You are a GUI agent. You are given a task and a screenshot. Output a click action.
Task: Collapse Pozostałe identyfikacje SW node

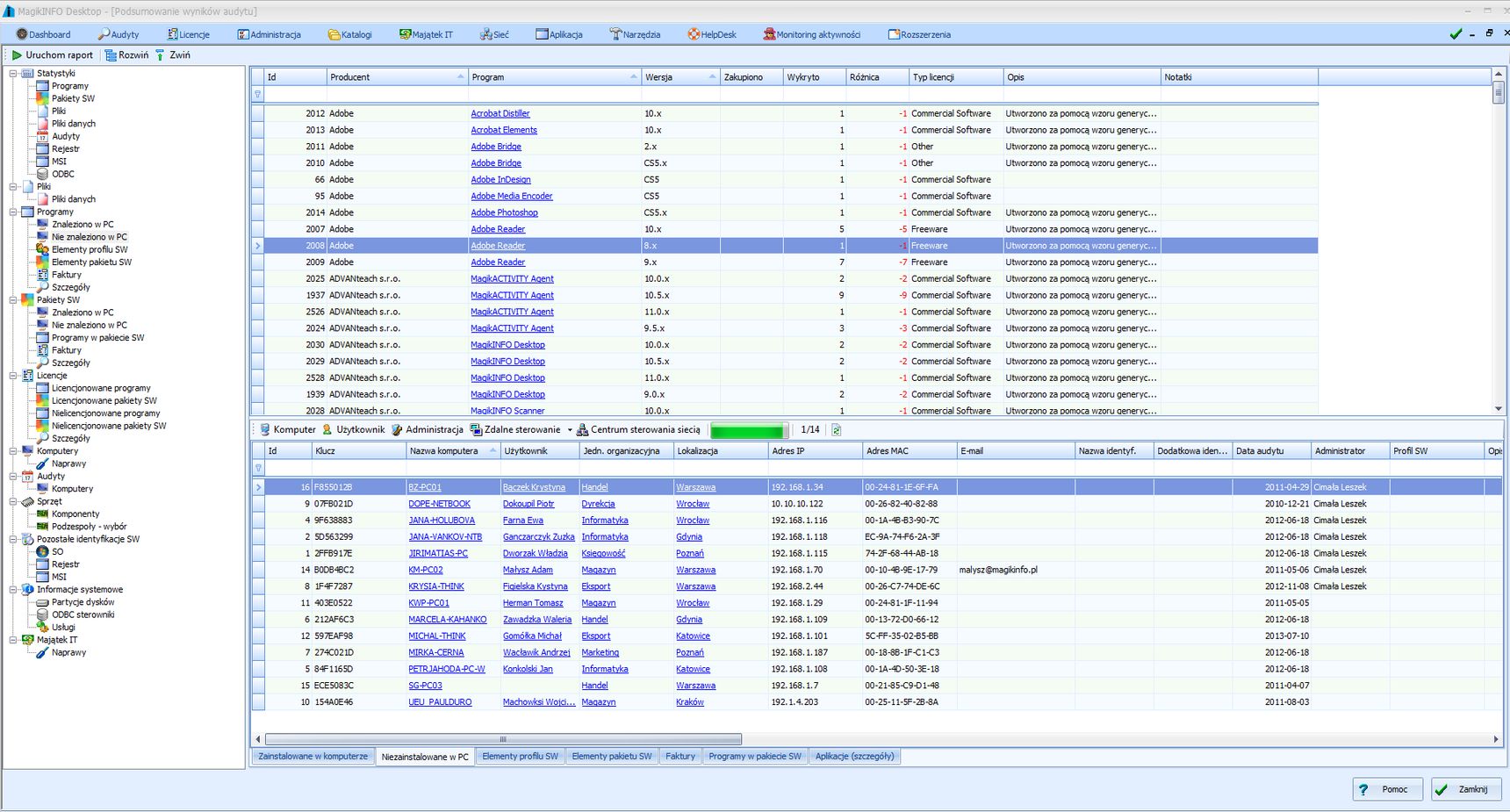point(13,539)
